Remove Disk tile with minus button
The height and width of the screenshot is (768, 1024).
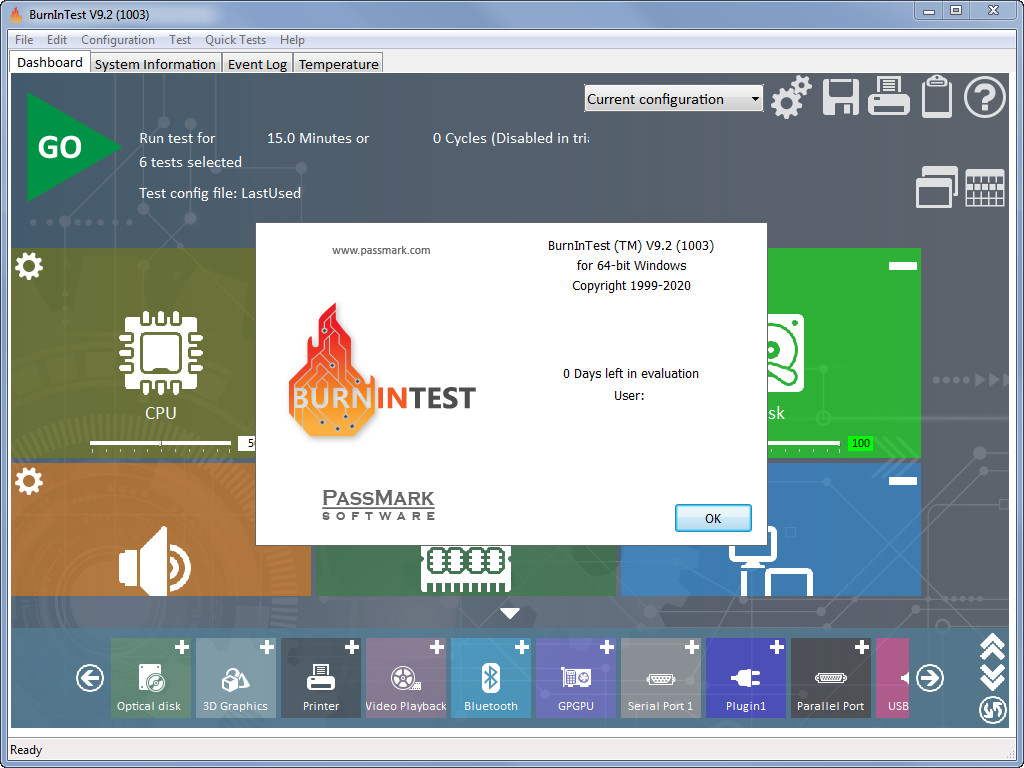(903, 266)
